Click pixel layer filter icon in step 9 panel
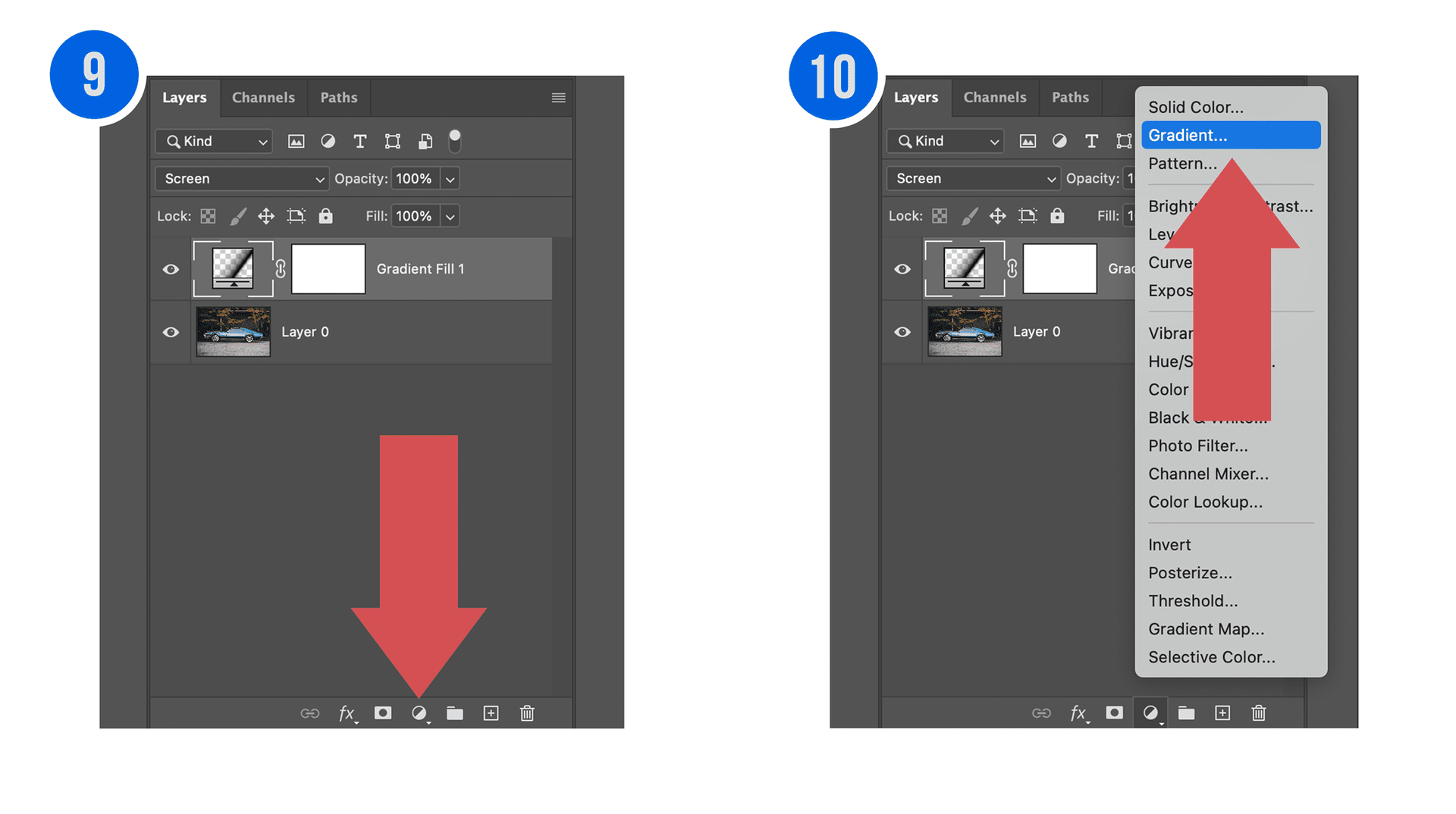 pyautogui.click(x=296, y=141)
